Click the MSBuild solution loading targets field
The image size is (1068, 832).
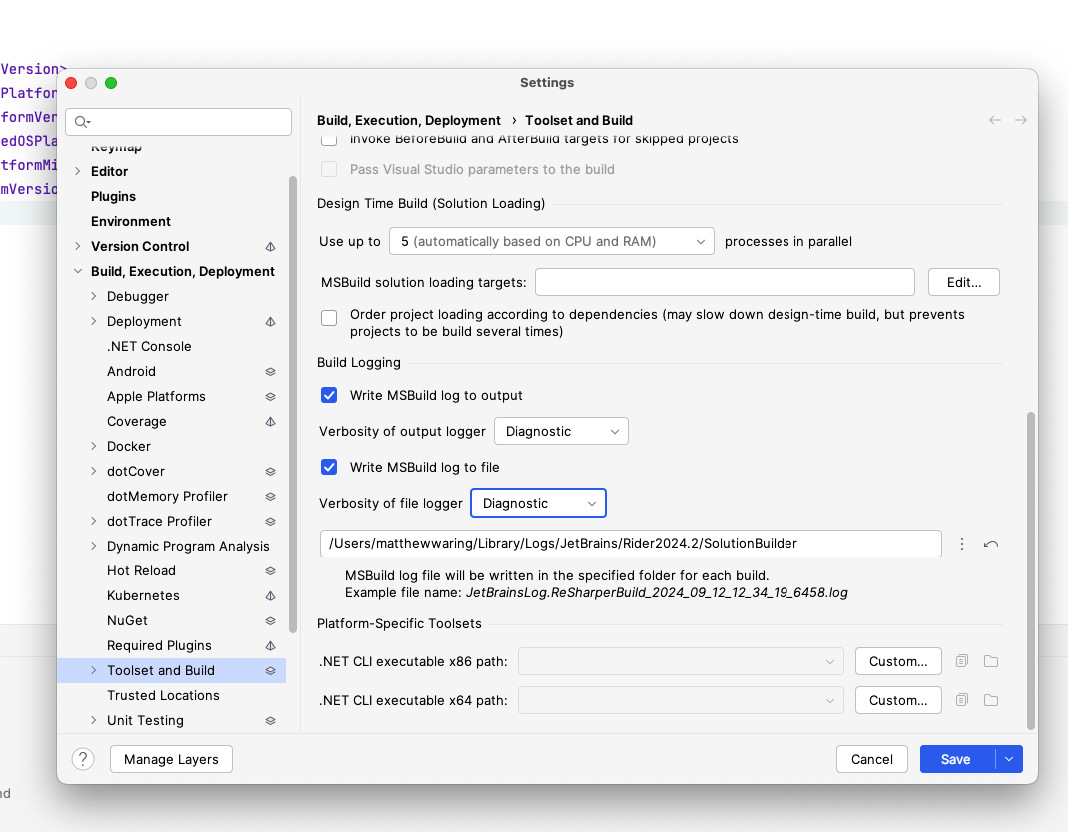(x=725, y=282)
